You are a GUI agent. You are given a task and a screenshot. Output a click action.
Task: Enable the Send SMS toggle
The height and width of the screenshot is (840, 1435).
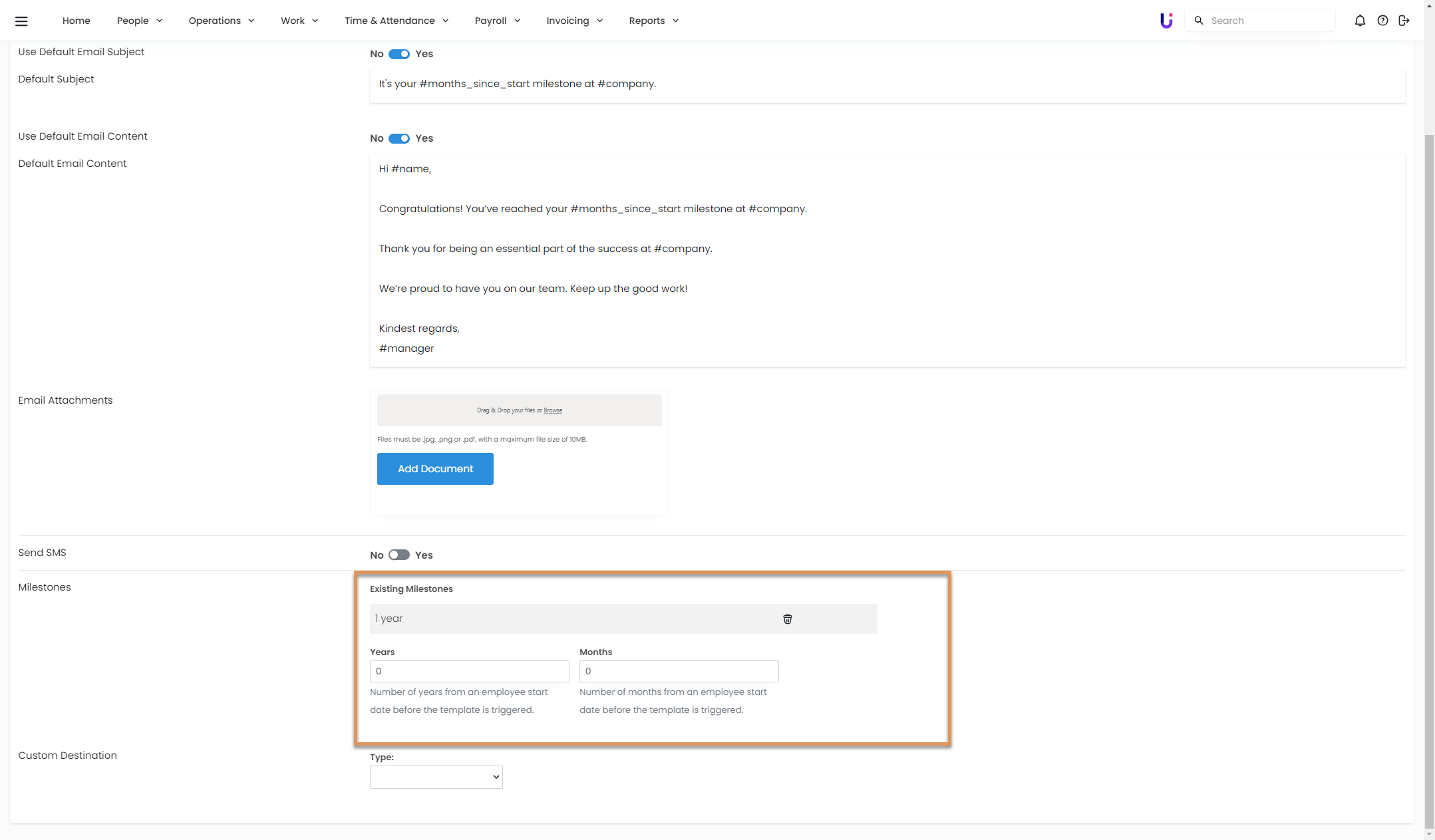[x=399, y=555]
